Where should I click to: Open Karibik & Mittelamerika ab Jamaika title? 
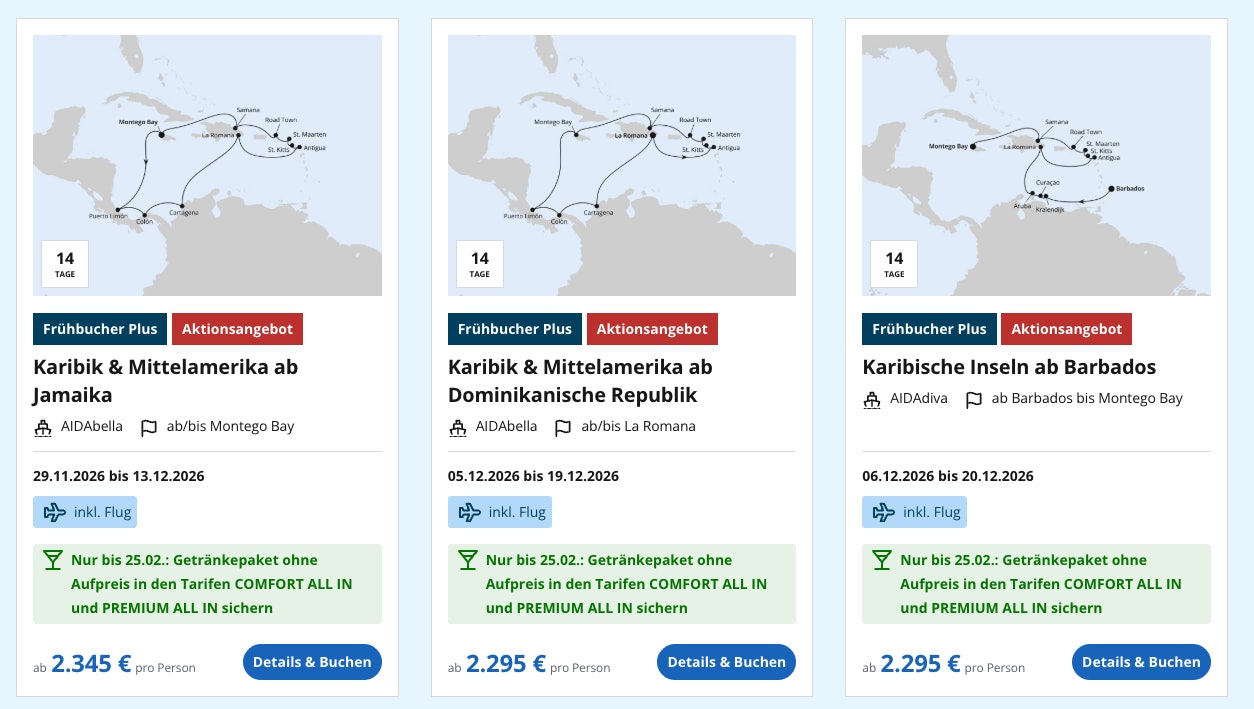[165, 380]
